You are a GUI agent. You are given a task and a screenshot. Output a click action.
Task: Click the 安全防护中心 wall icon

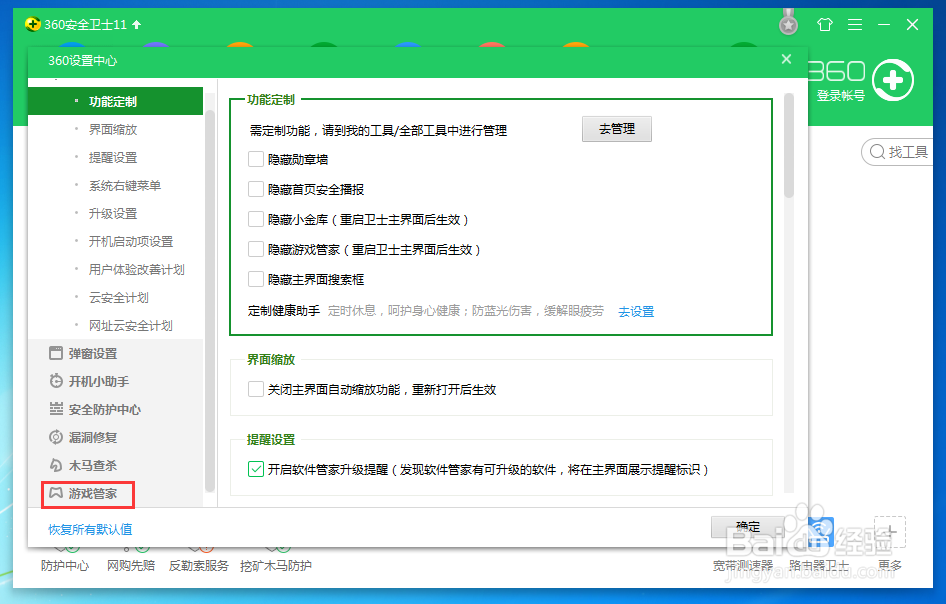56,409
